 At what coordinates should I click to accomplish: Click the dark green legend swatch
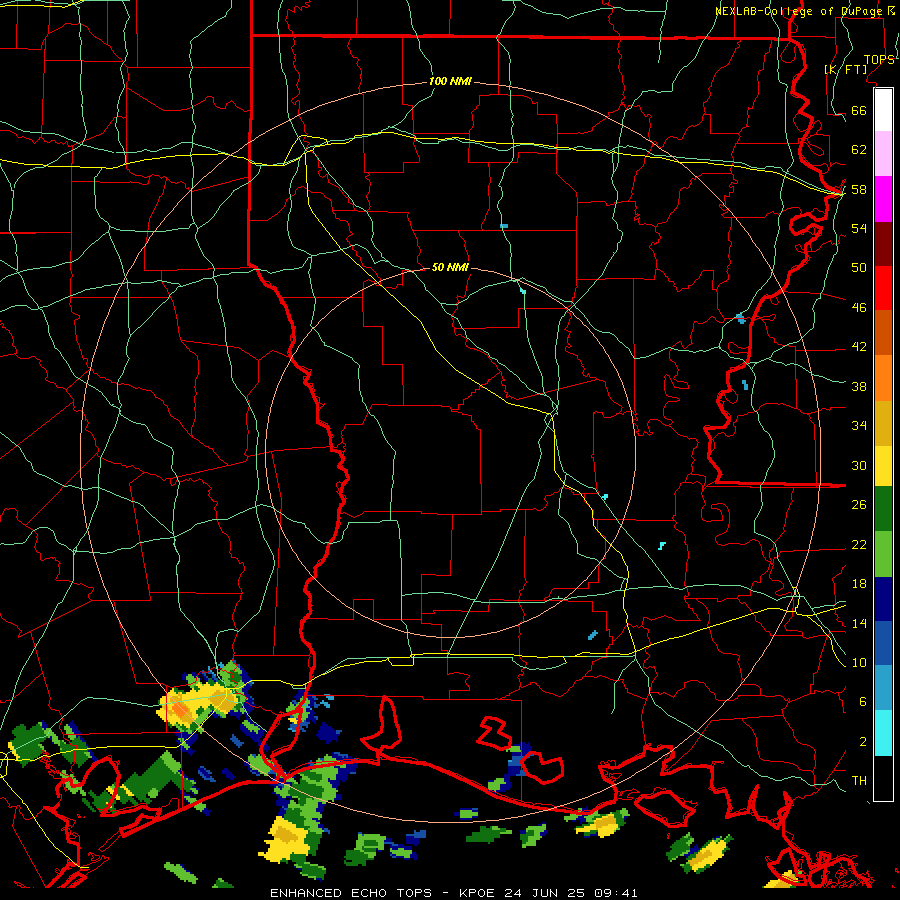(883, 509)
